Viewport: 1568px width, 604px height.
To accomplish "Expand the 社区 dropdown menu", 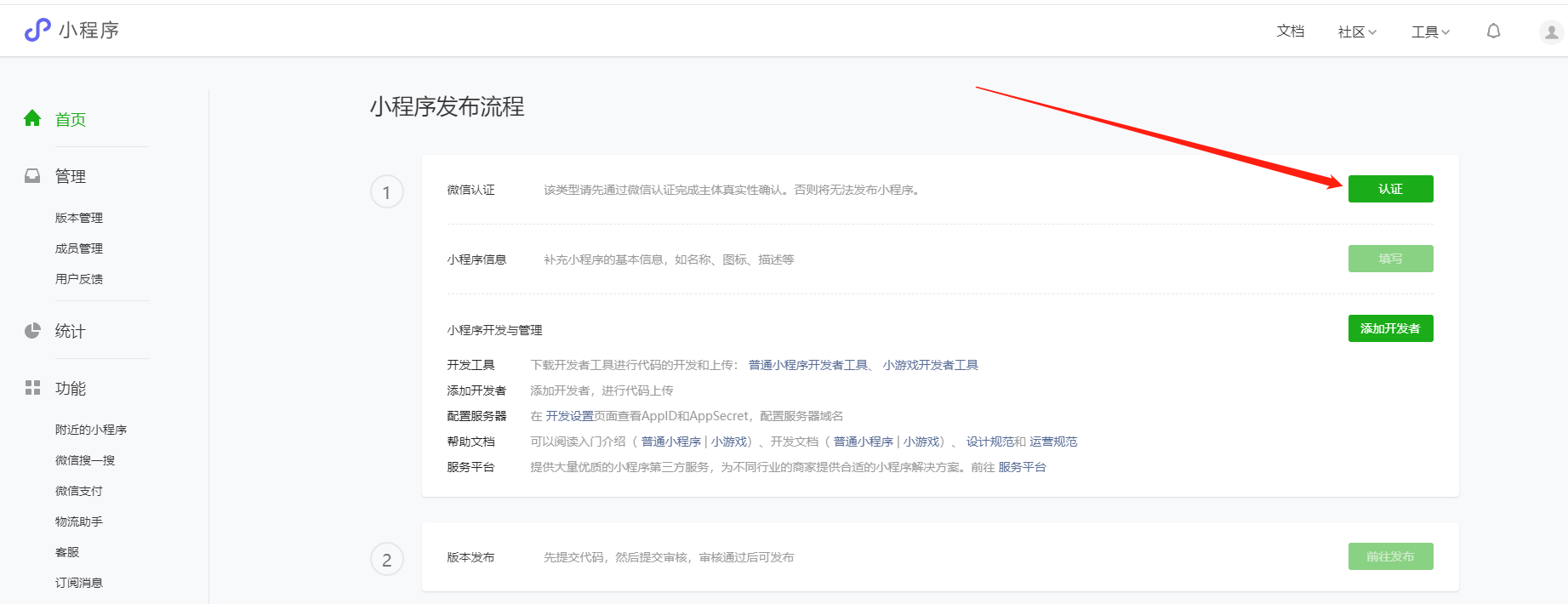I will click(x=1357, y=32).
